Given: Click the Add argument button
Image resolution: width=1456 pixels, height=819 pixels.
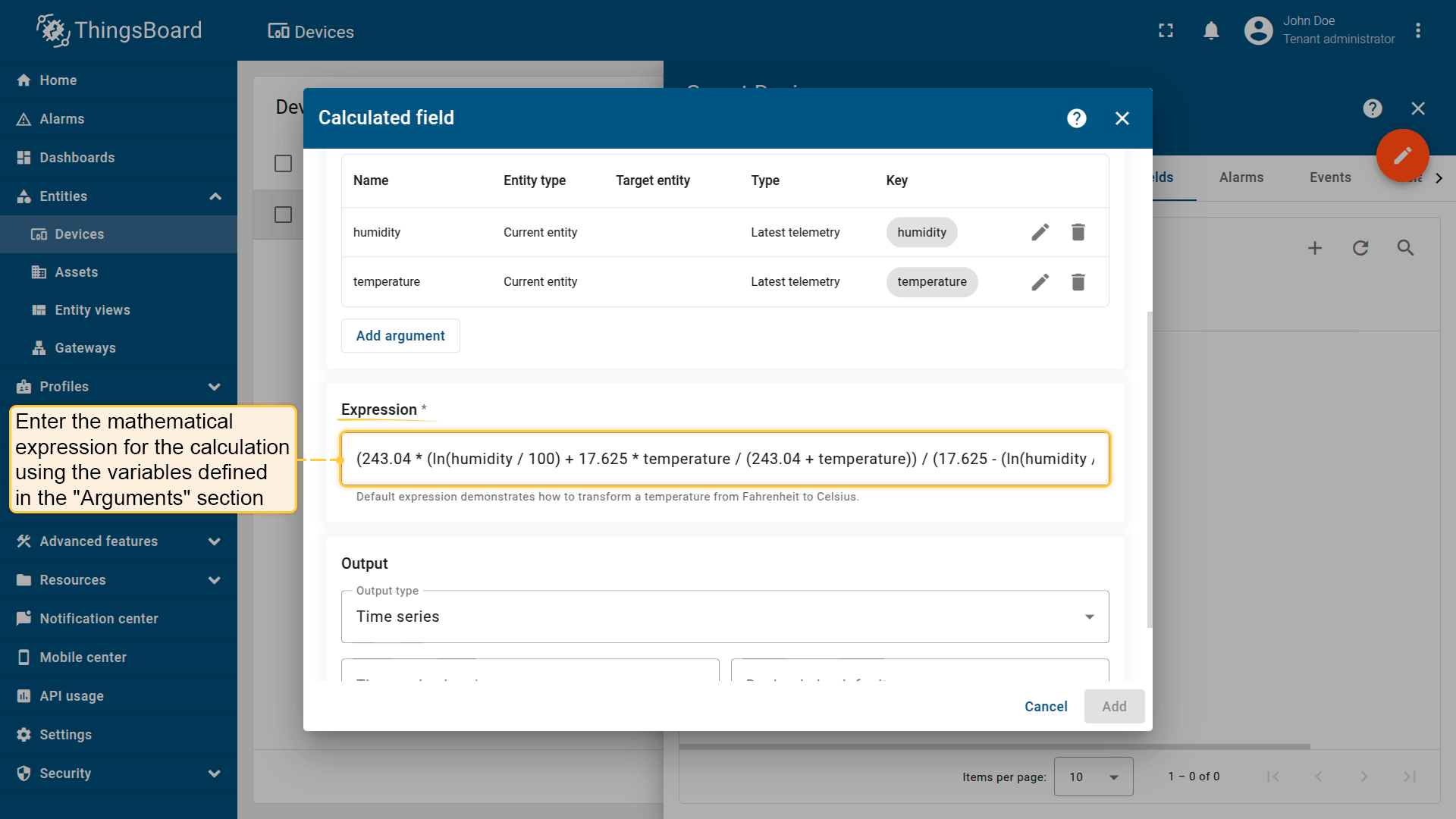Looking at the screenshot, I should pyautogui.click(x=400, y=336).
